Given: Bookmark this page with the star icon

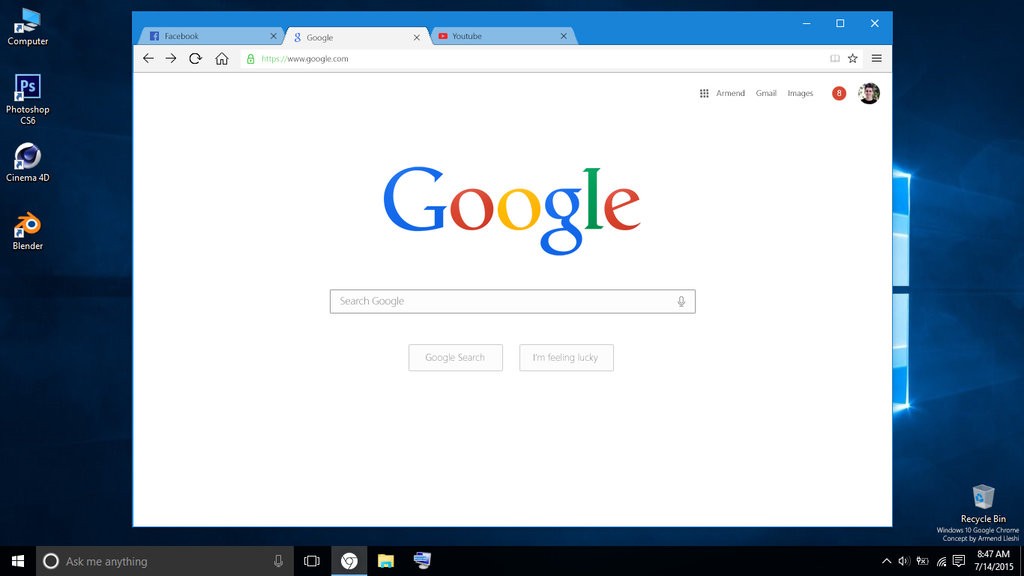Looking at the screenshot, I should point(853,59).
